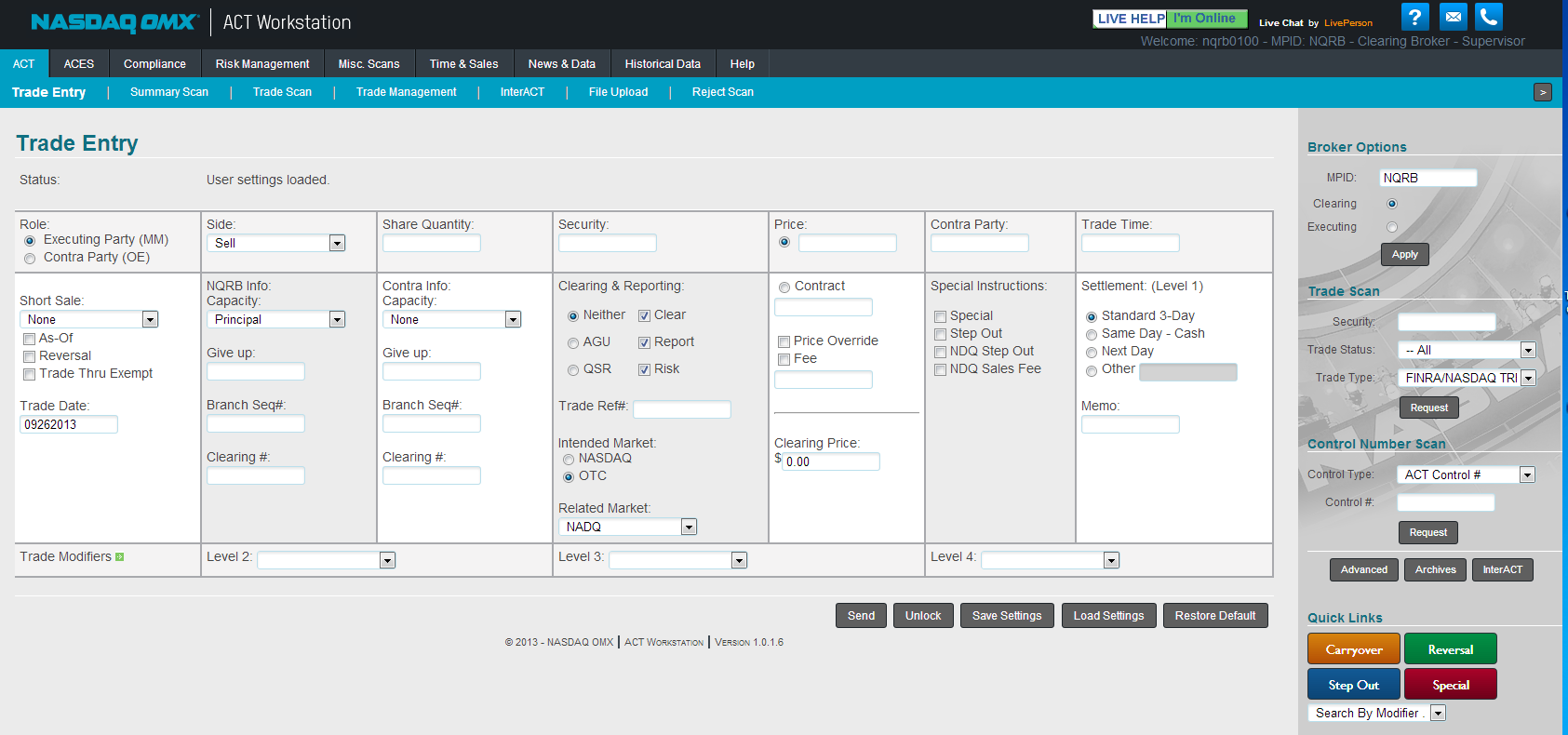This screenshot has height=735, width=1568.
Task: Open the Level 4 dropdown
Action: point(1051,560)
